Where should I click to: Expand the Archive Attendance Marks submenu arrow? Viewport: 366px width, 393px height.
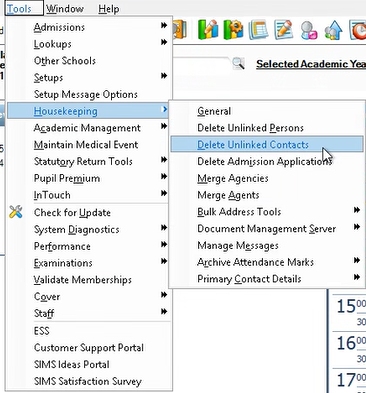(357, 260)
